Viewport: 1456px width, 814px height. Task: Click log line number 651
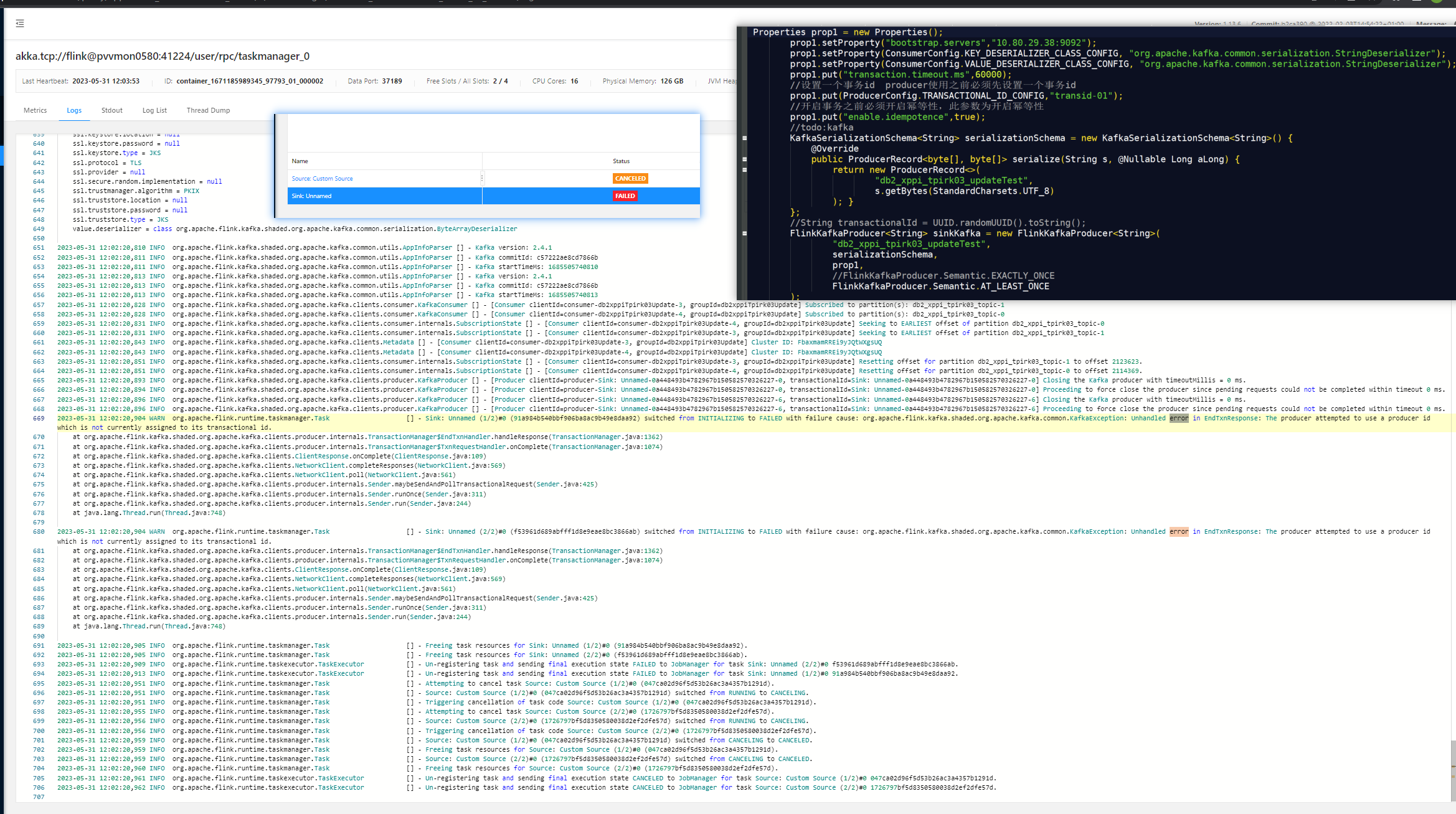[39, 248]
